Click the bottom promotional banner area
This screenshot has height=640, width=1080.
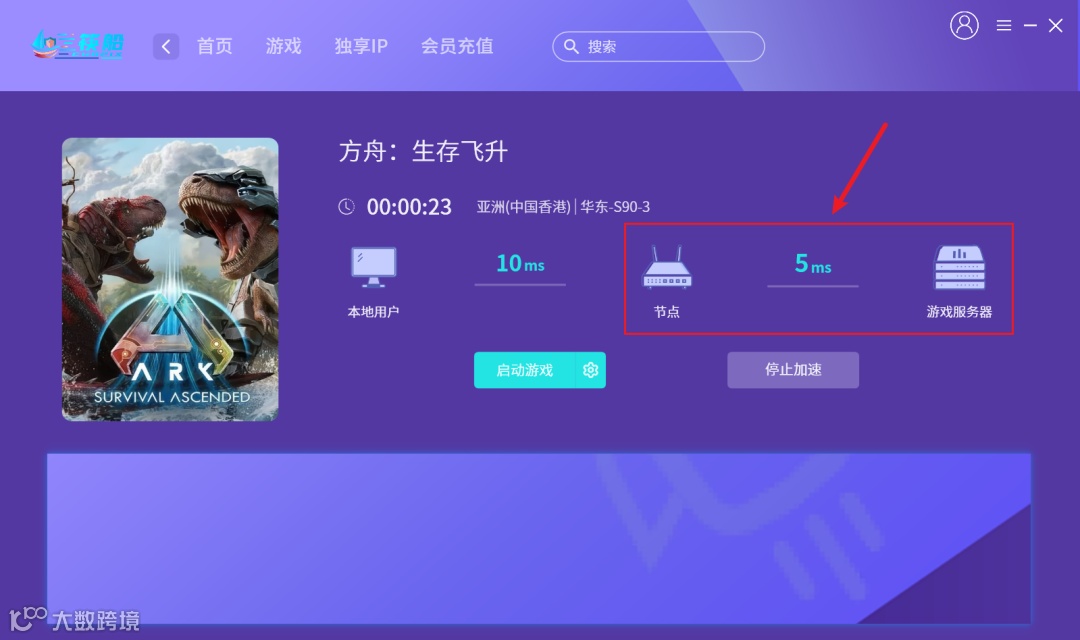point(539,539)
